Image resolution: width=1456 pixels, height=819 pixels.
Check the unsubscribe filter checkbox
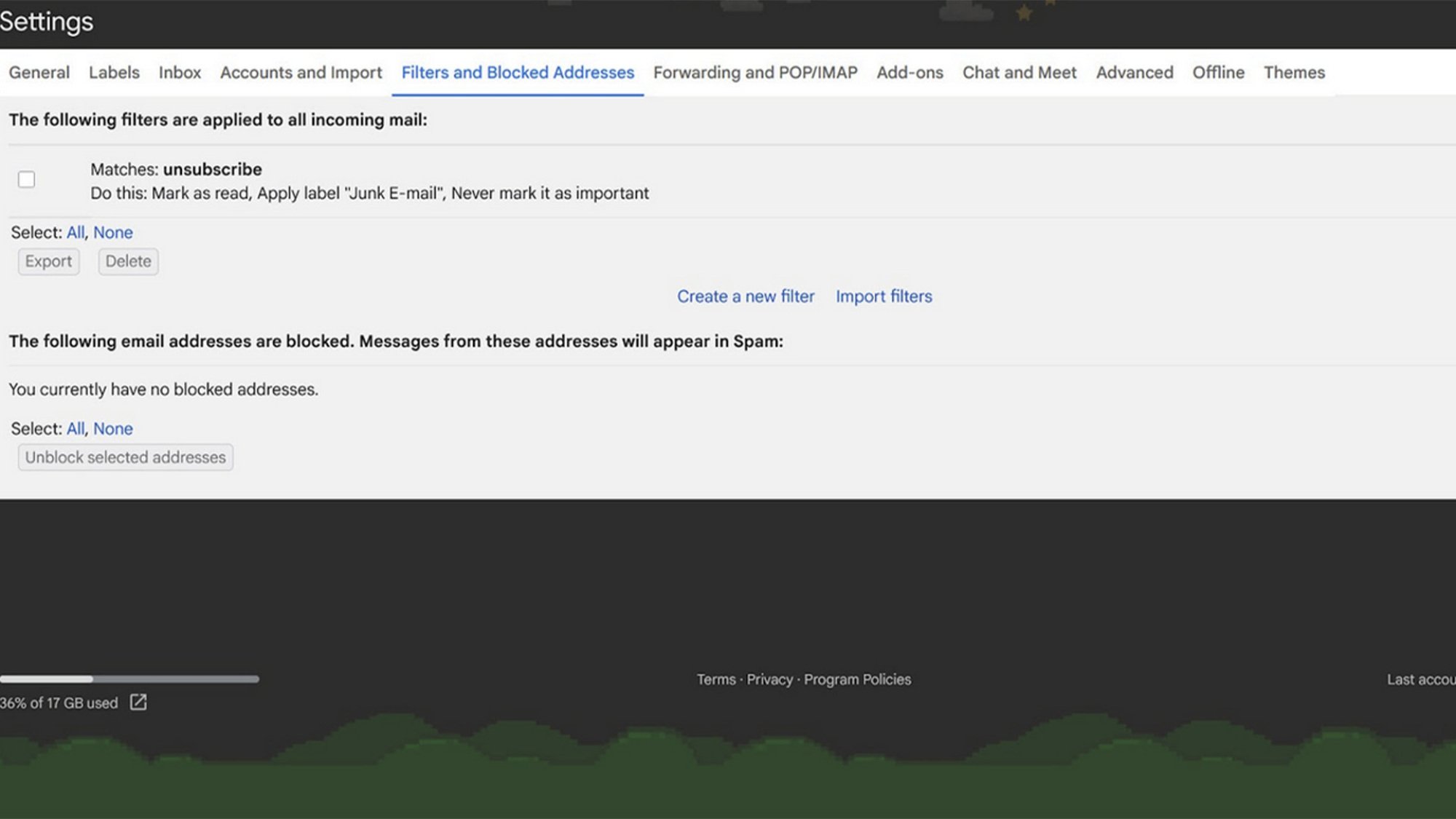pyautogui.click(x=26, y=179)
